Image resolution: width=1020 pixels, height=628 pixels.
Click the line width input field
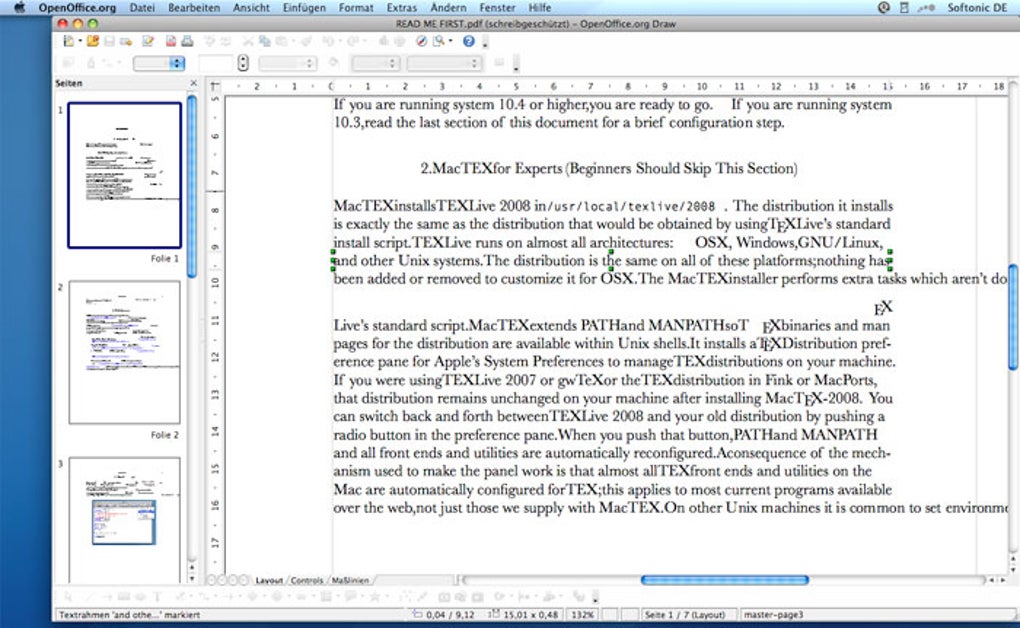(x=215, y=63)
